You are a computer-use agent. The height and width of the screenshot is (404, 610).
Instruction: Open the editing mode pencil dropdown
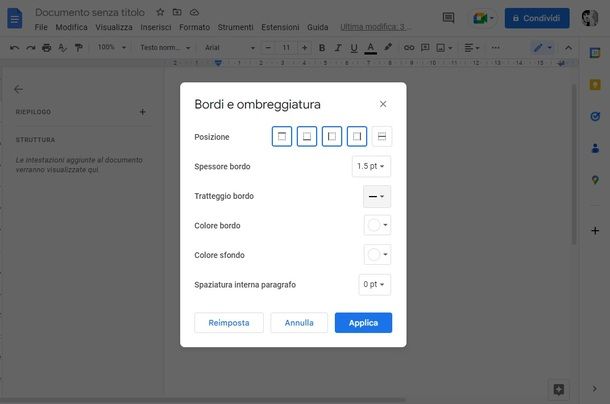tap(543, 47)
